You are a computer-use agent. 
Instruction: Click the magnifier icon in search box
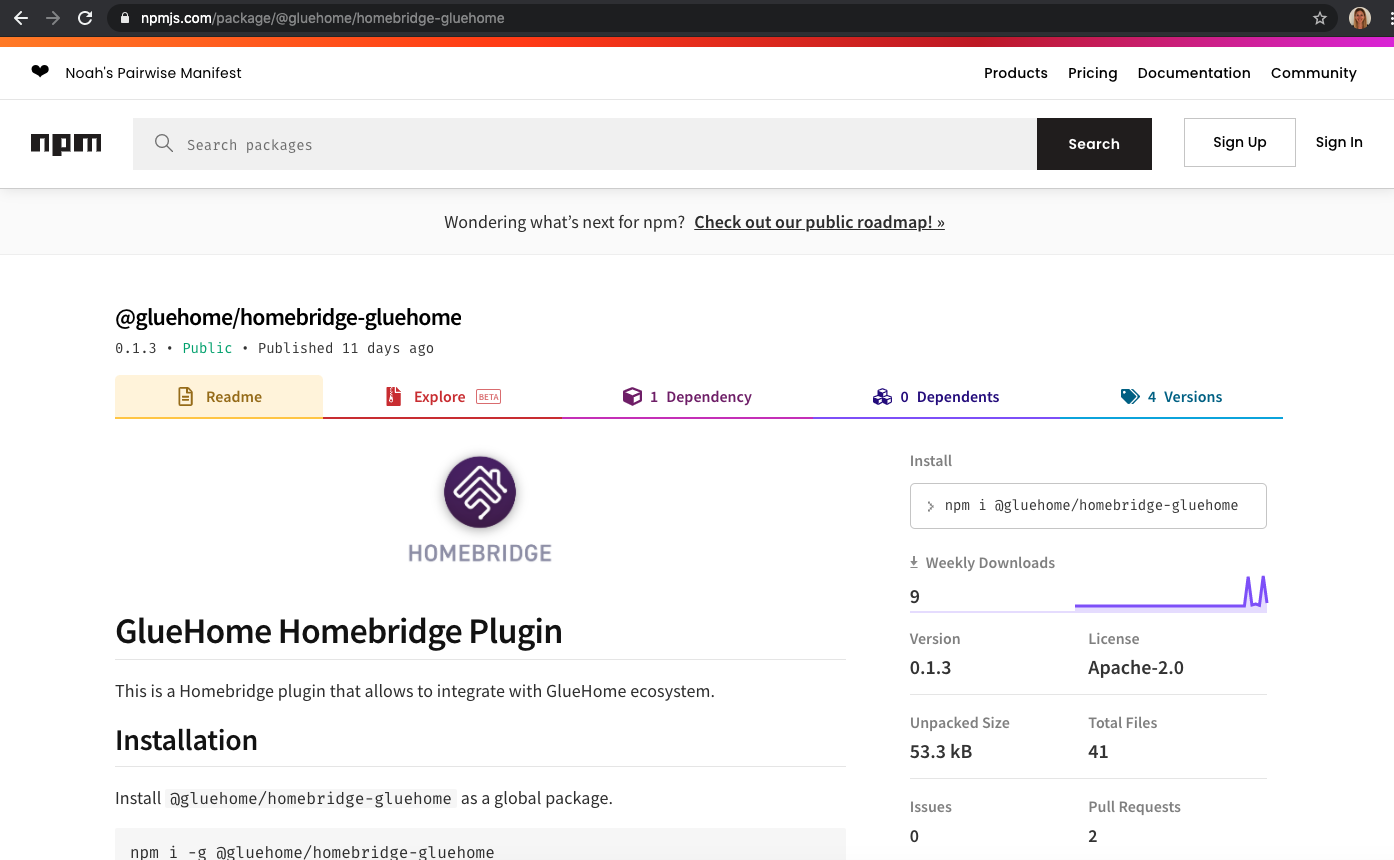[164, 144]
